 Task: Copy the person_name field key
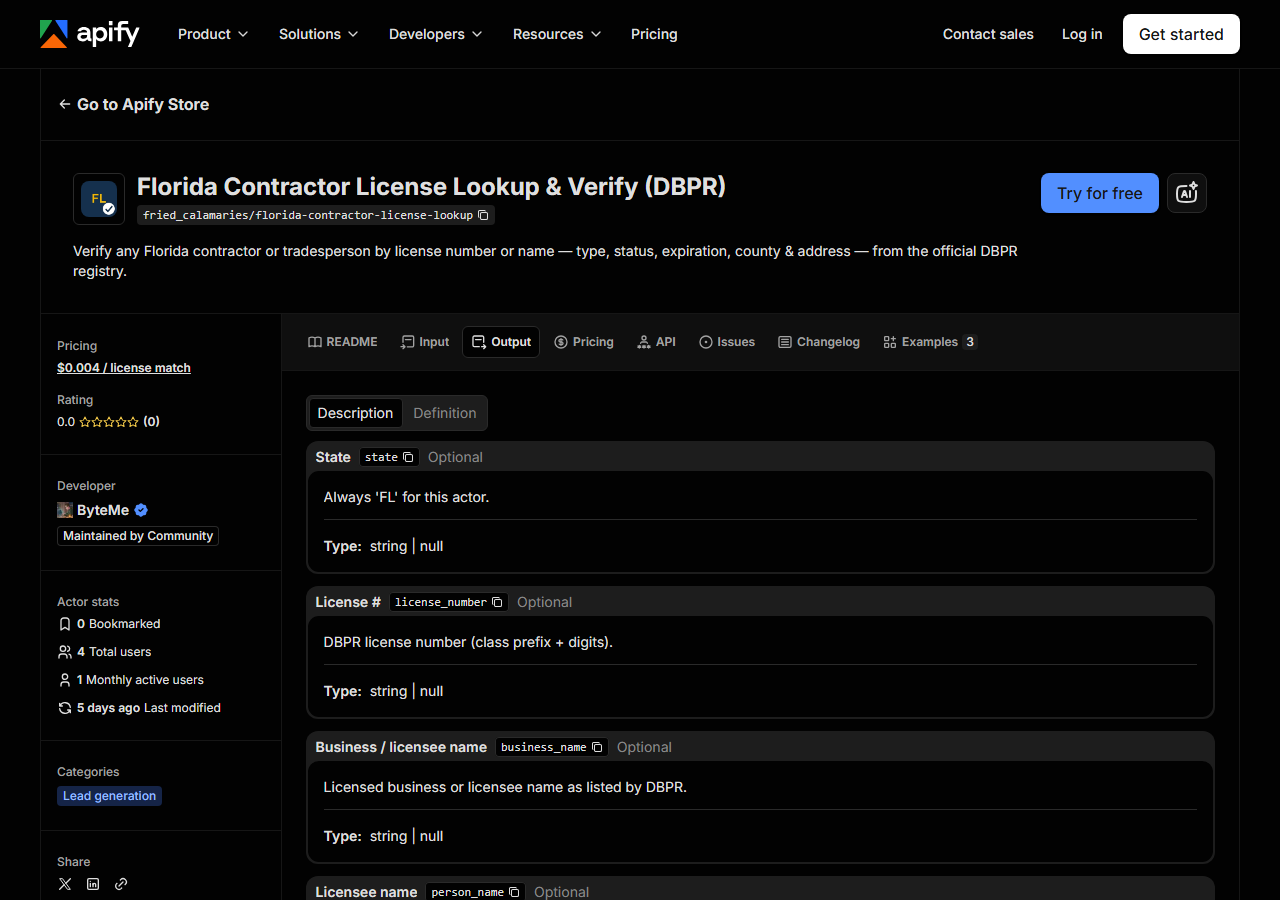pos(514,892)
